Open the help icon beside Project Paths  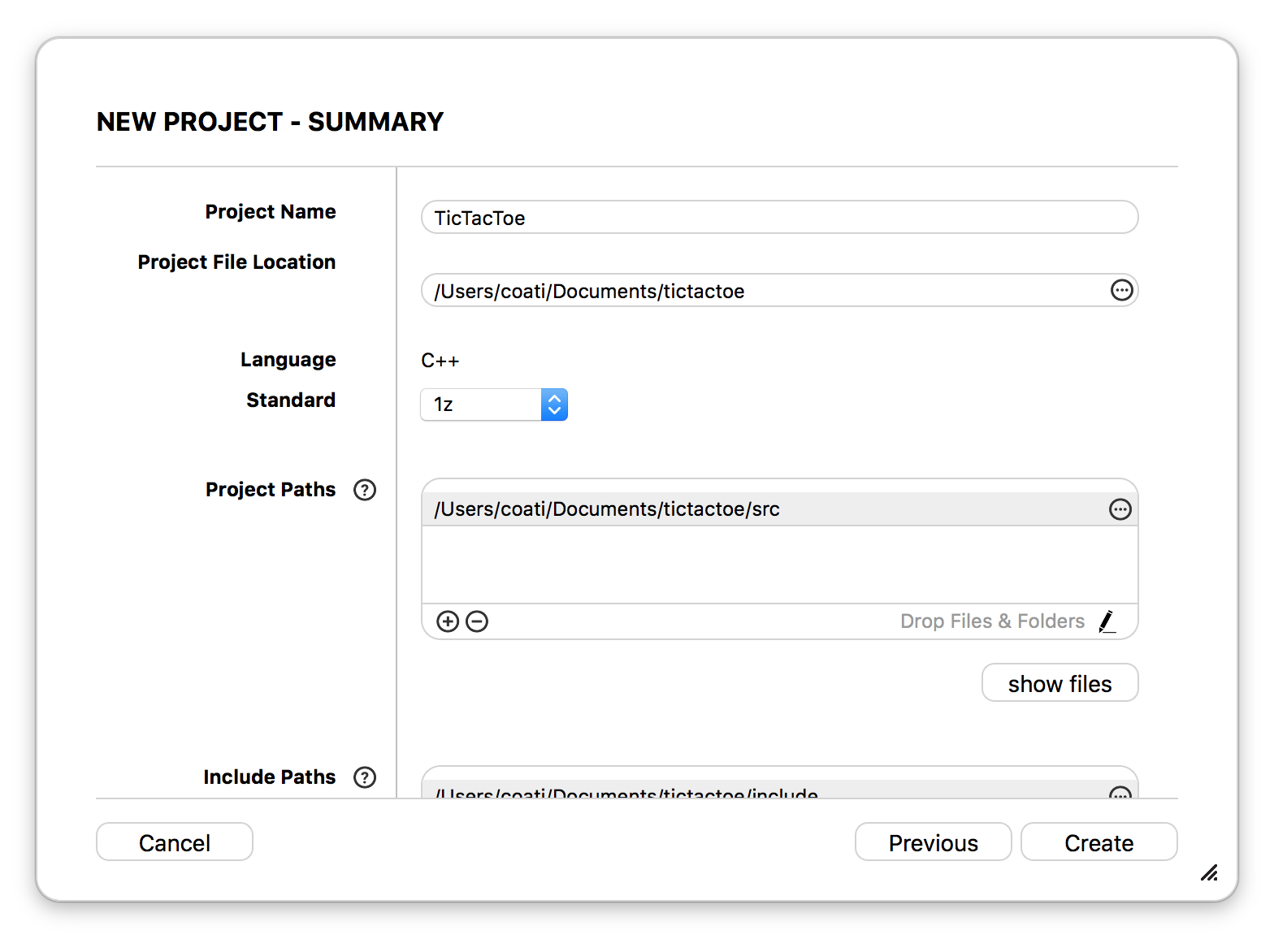[x=365, y=490]
